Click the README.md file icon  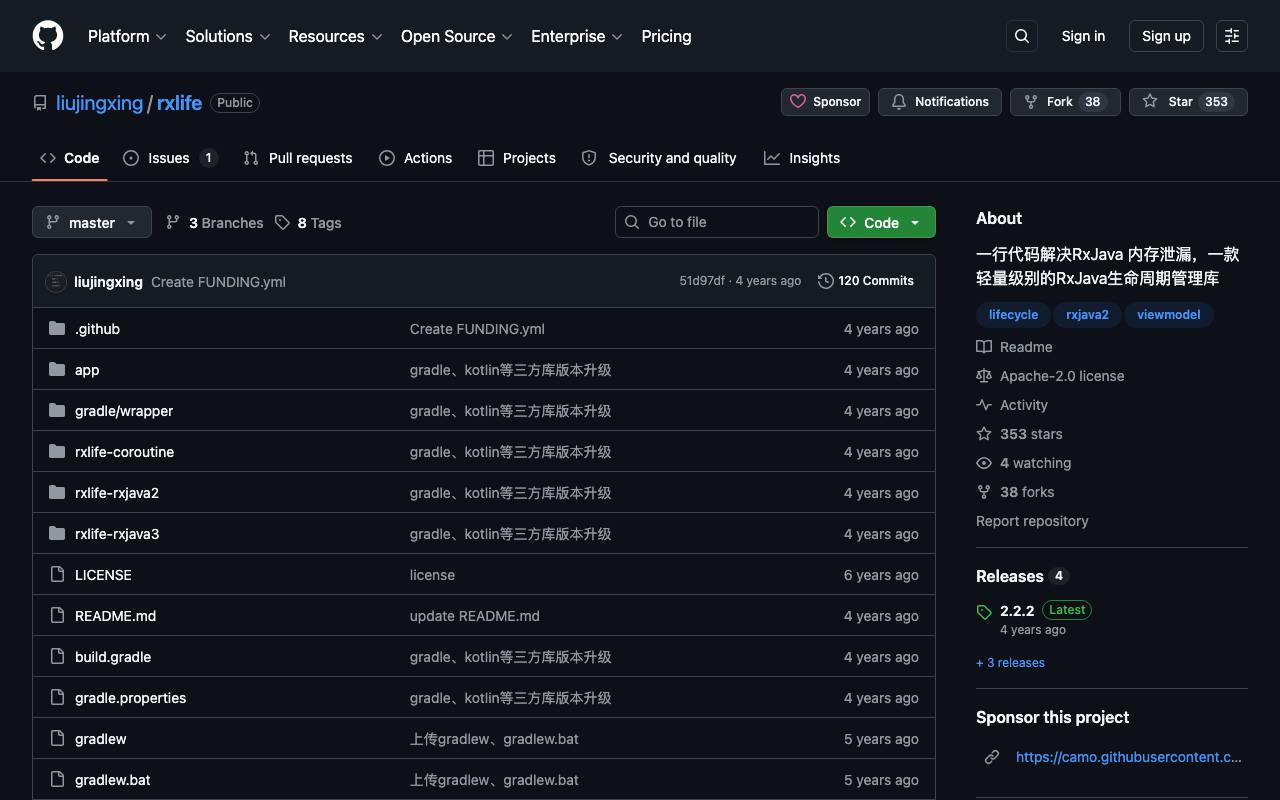tap(57, 616)
